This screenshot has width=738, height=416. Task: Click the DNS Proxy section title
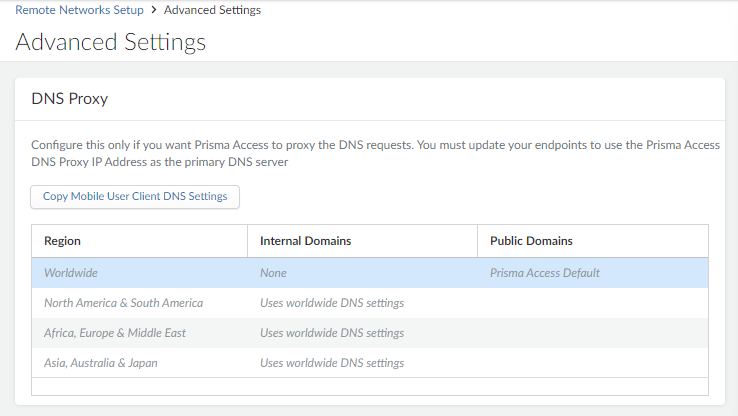coord(70,99)
